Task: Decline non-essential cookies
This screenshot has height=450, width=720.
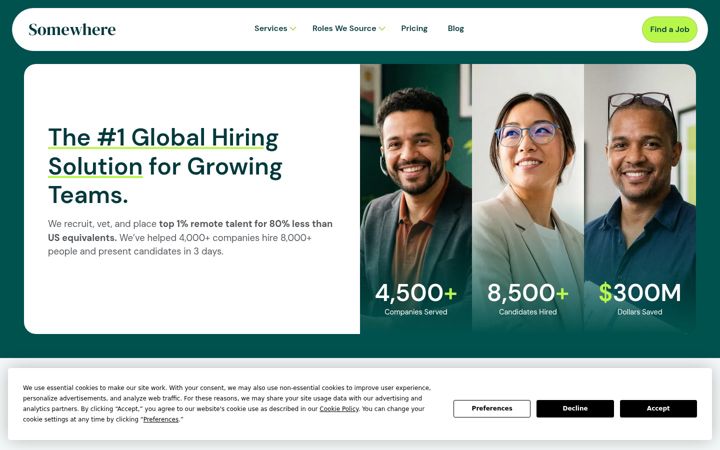Action: tap(575, 408)
